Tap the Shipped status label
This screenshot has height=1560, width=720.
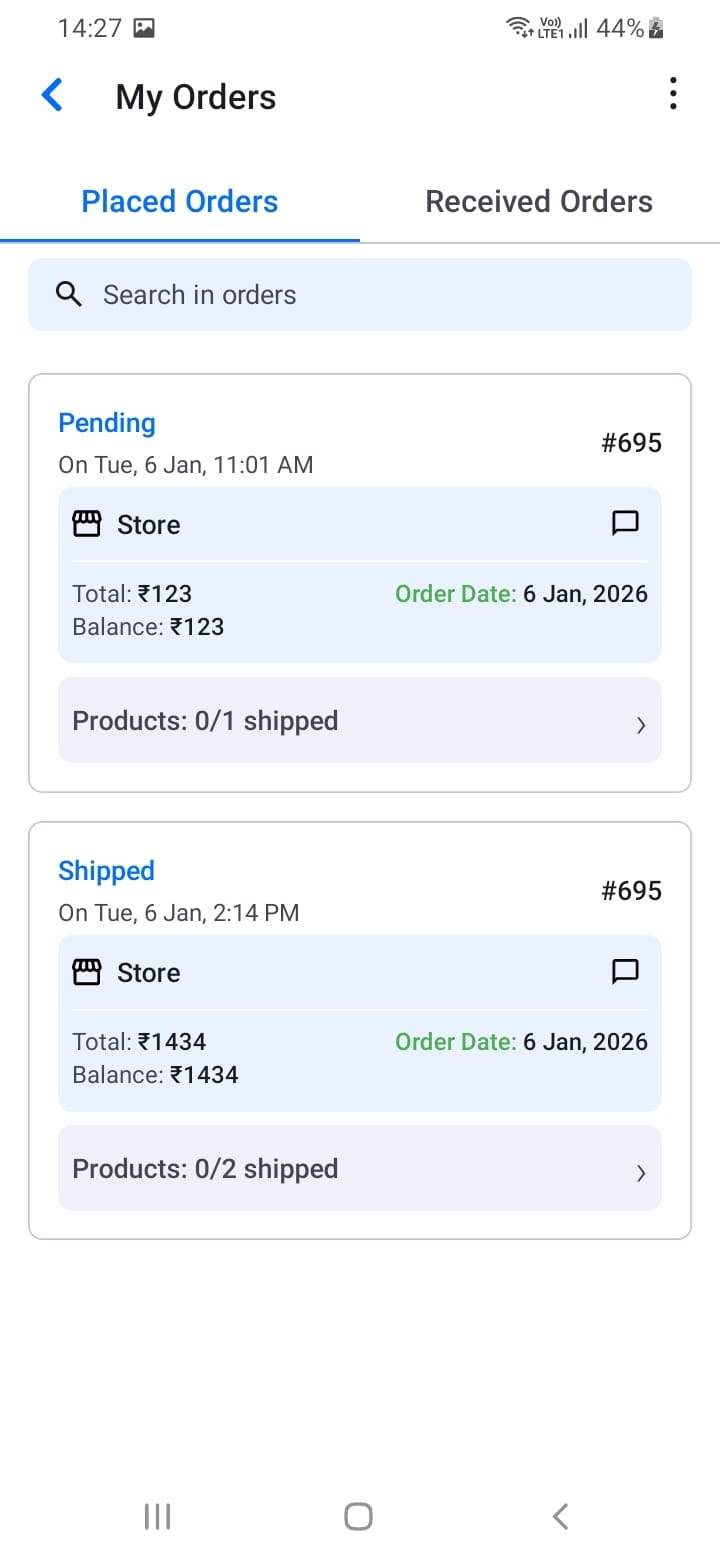(x=106, y=871)
